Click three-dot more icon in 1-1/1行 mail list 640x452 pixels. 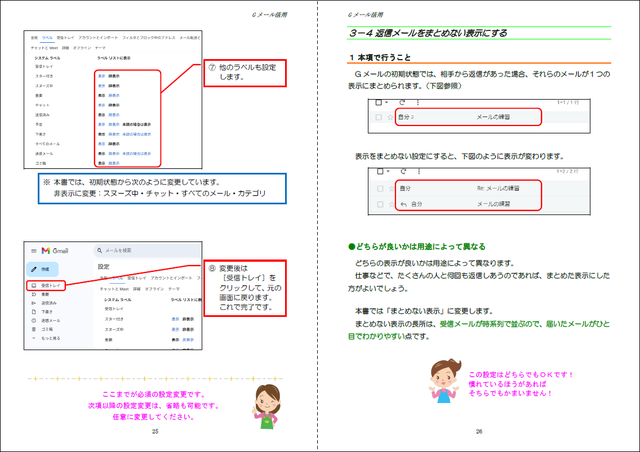418,102
